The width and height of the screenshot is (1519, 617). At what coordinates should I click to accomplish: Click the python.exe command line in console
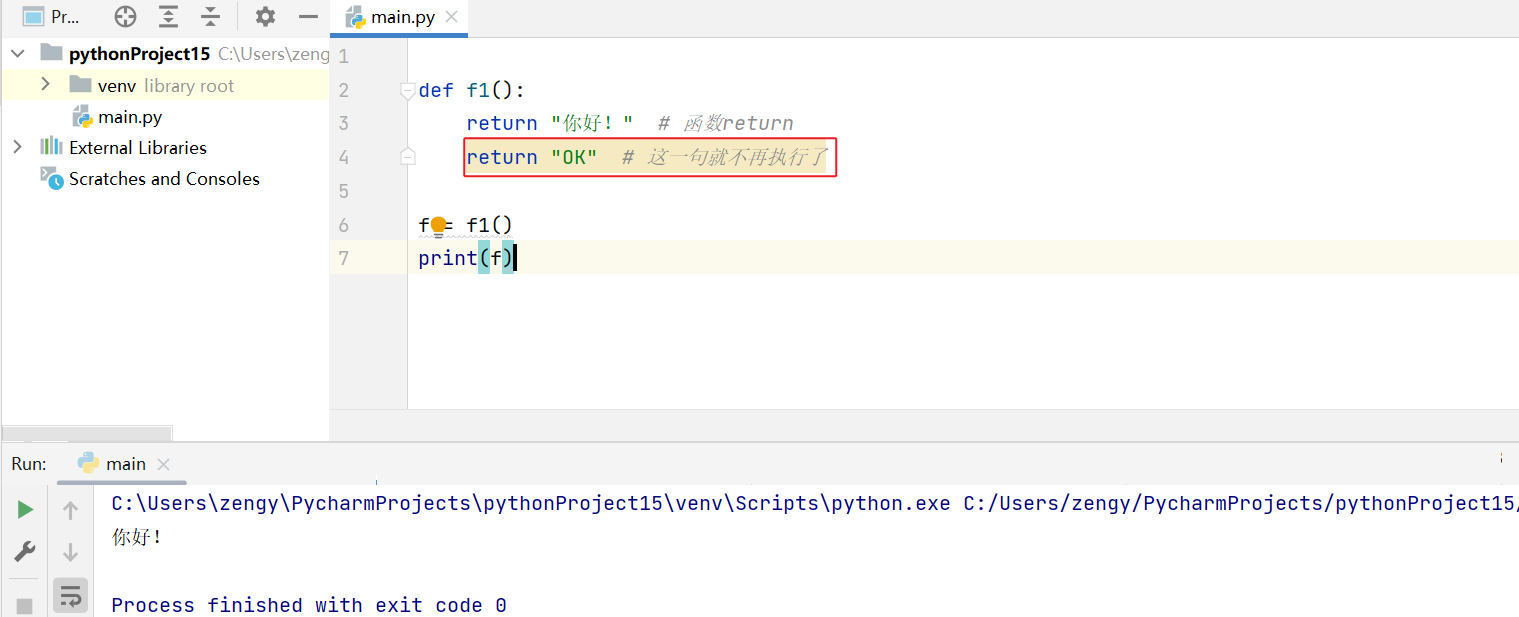tap(815, 503)
